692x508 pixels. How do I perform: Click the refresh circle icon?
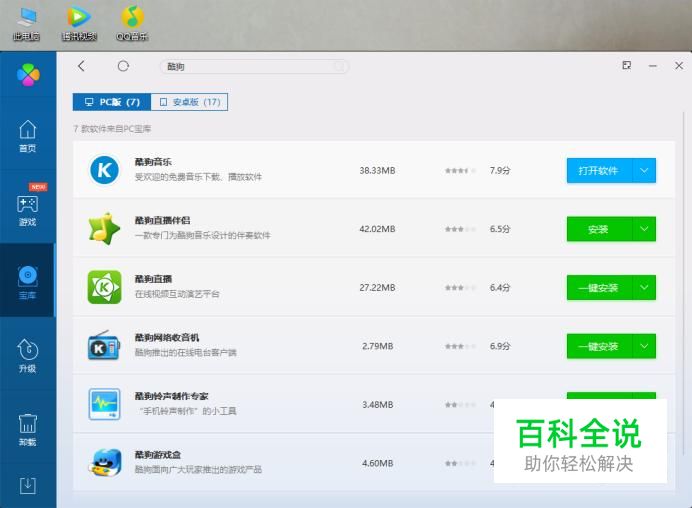(x=123, y=66)
